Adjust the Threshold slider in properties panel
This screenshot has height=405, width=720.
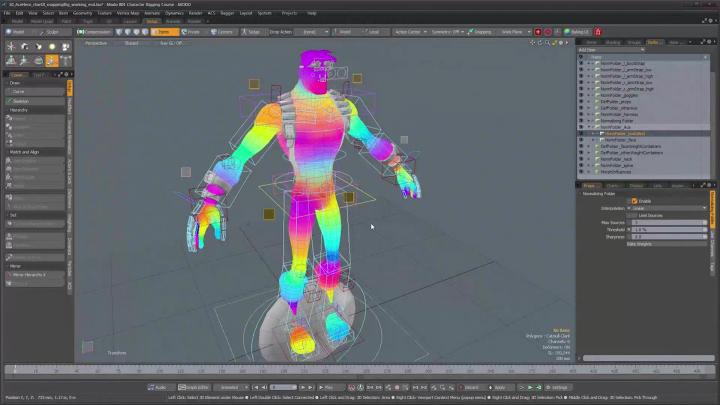click(667, 229)
